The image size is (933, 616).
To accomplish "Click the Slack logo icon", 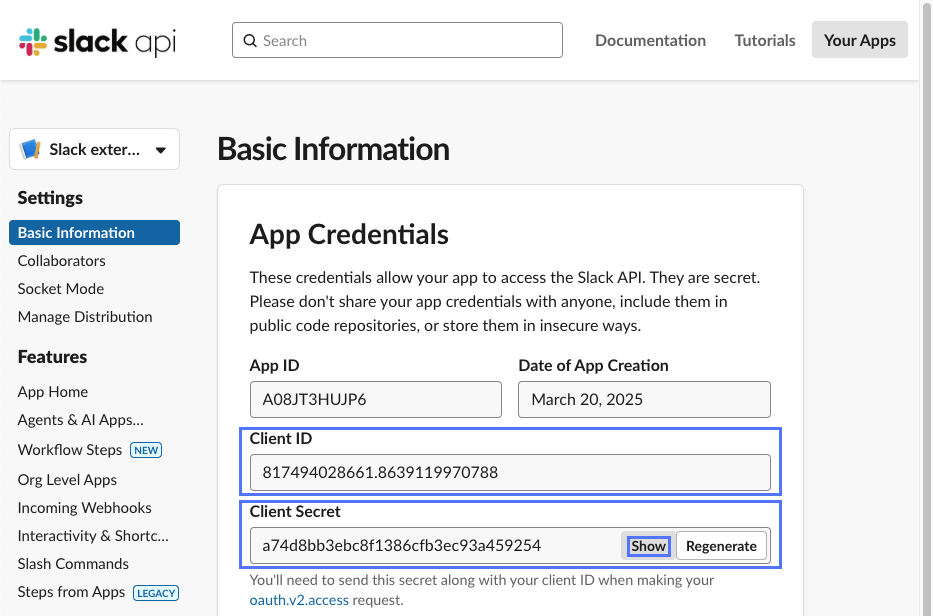I will [33, 42].
